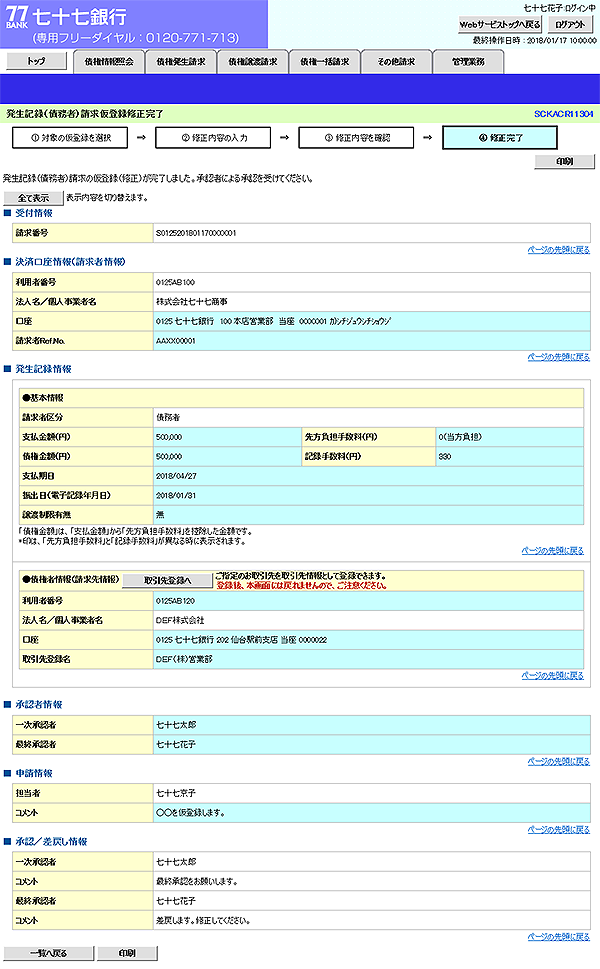
Task: Click 記録手数料 value 330
Action: pos(445,457)
